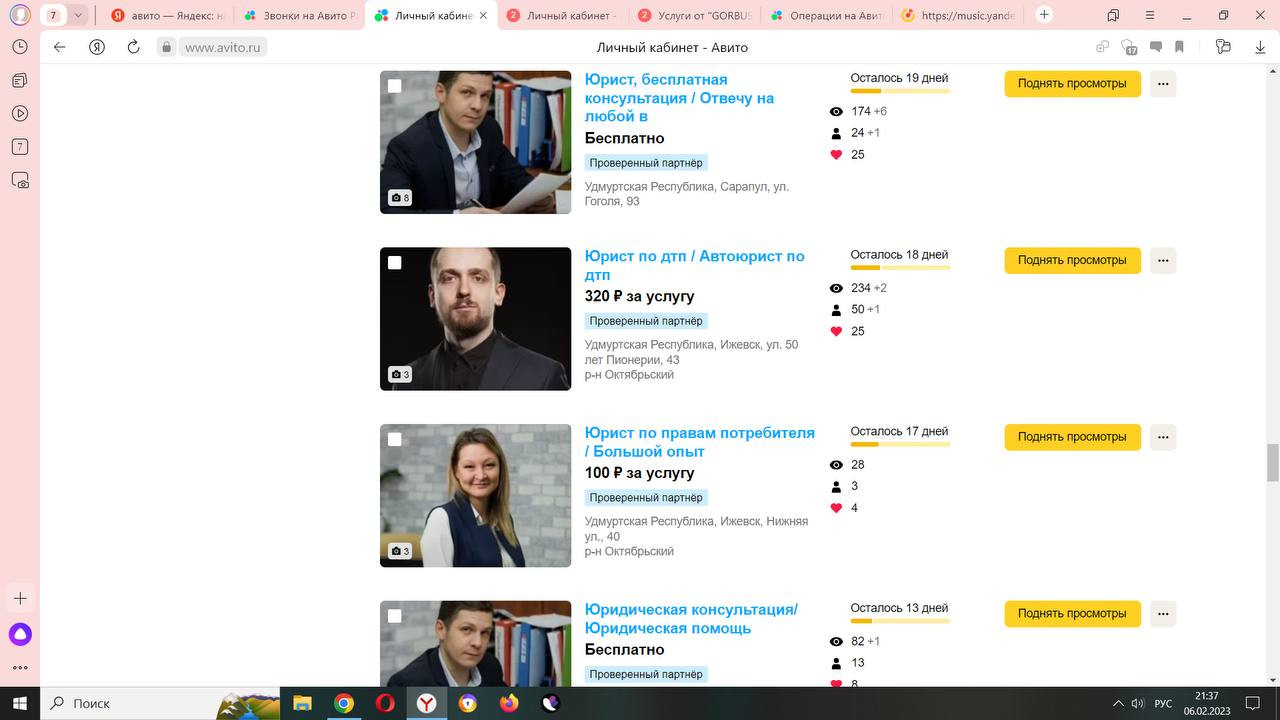This screenshot has width=1280, height=720.
Task: Open history in browser sidebar
Action: tap(20, 47)
